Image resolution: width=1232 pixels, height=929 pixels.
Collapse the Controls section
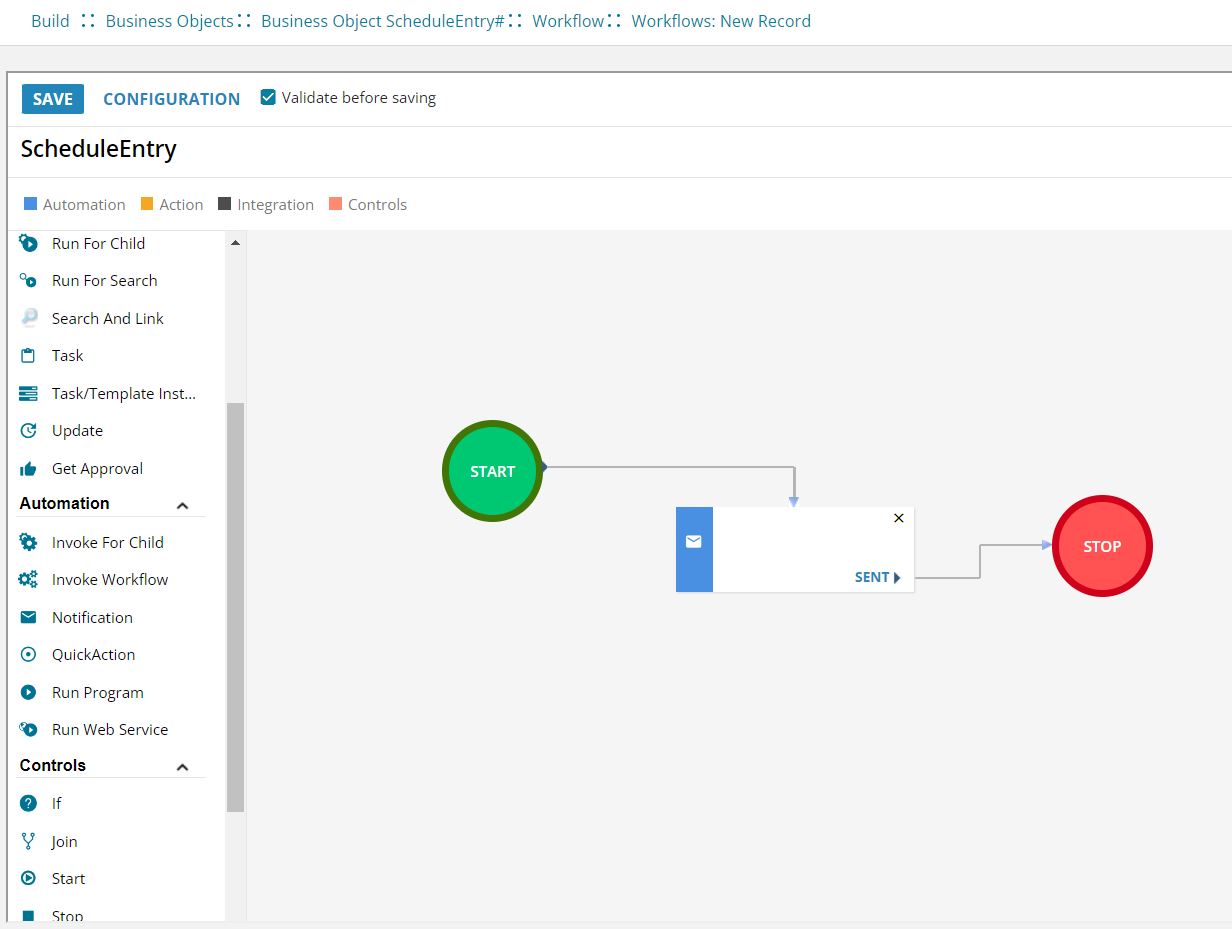[183, 766]
